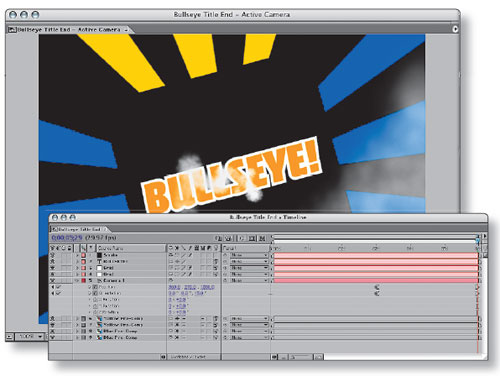The image size is (500, 376).
Task: Click the Enable Motion Blur timeline icon
Action: point(262,238)
